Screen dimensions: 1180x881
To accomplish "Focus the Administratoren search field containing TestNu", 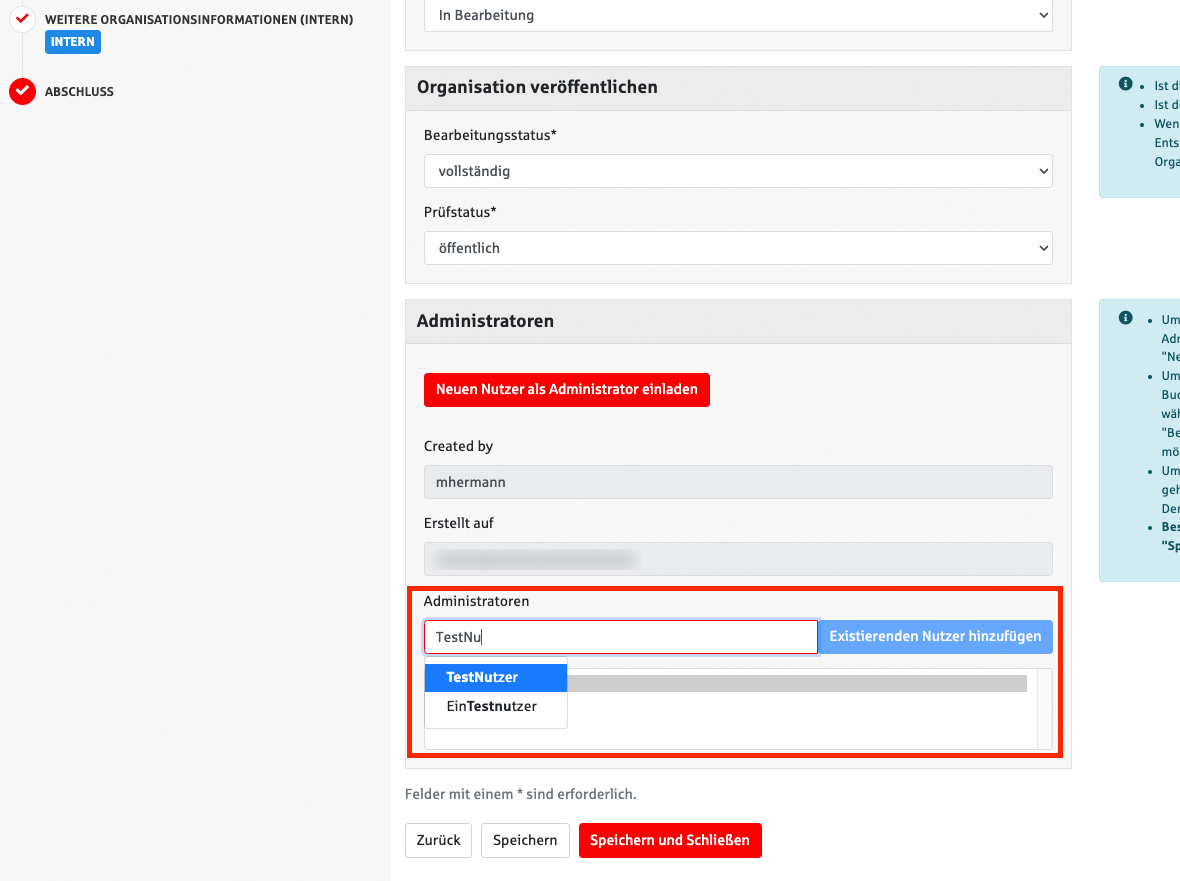I will [x=620, y=637].
